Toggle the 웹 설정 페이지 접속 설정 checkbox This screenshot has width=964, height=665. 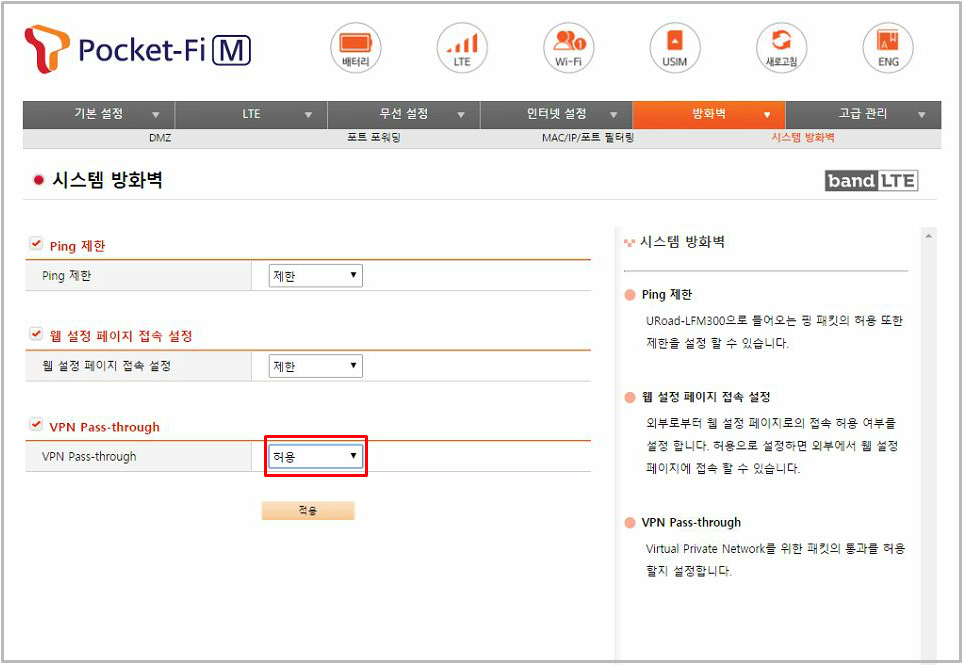[x=36, y=335]
